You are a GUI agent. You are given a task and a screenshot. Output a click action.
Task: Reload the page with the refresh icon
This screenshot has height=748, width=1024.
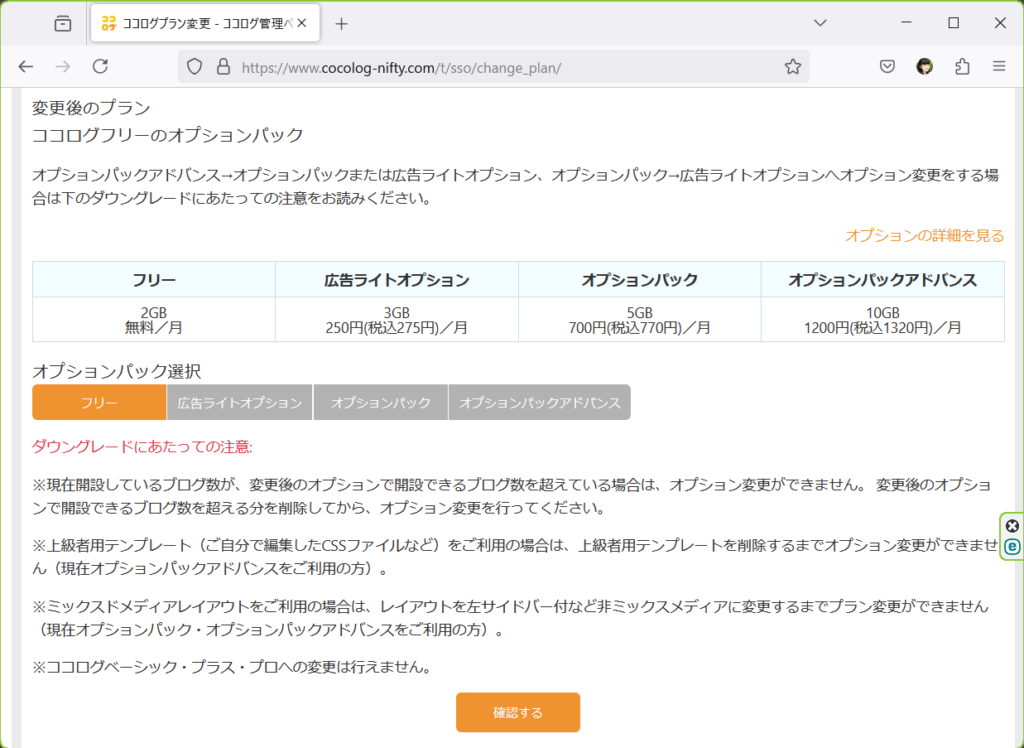pos(100,67)
